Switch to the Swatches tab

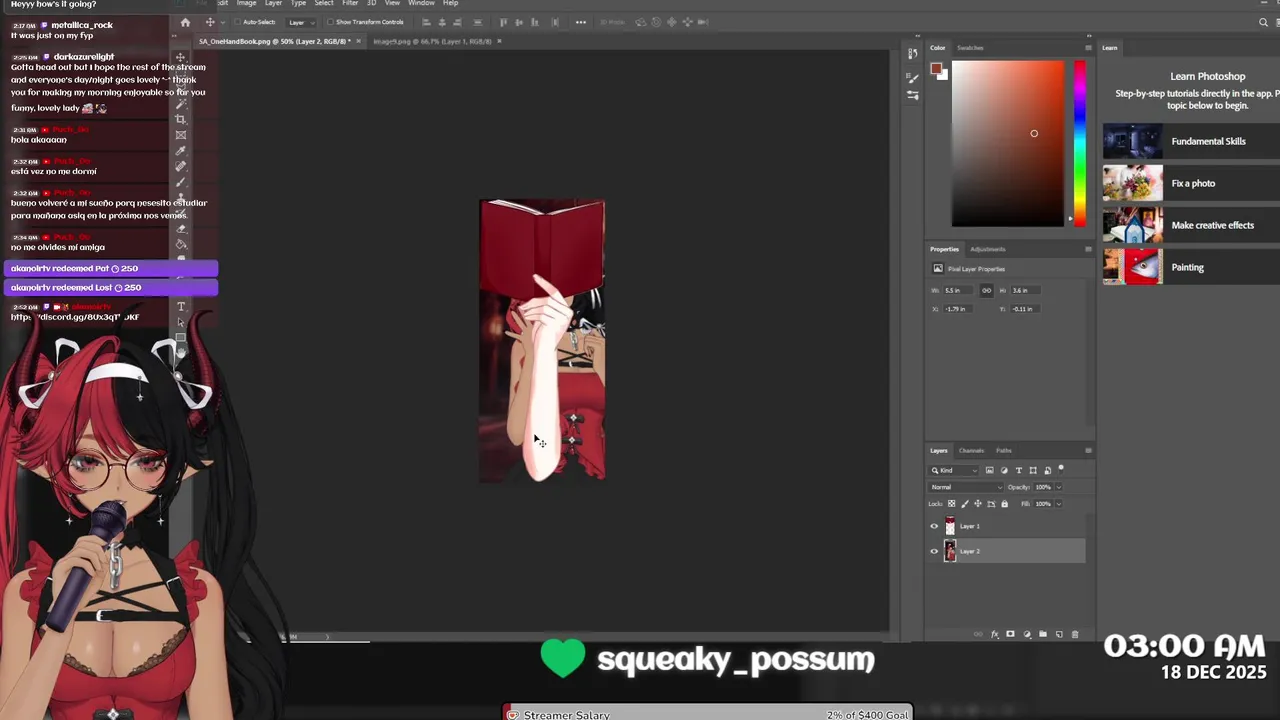970,48
